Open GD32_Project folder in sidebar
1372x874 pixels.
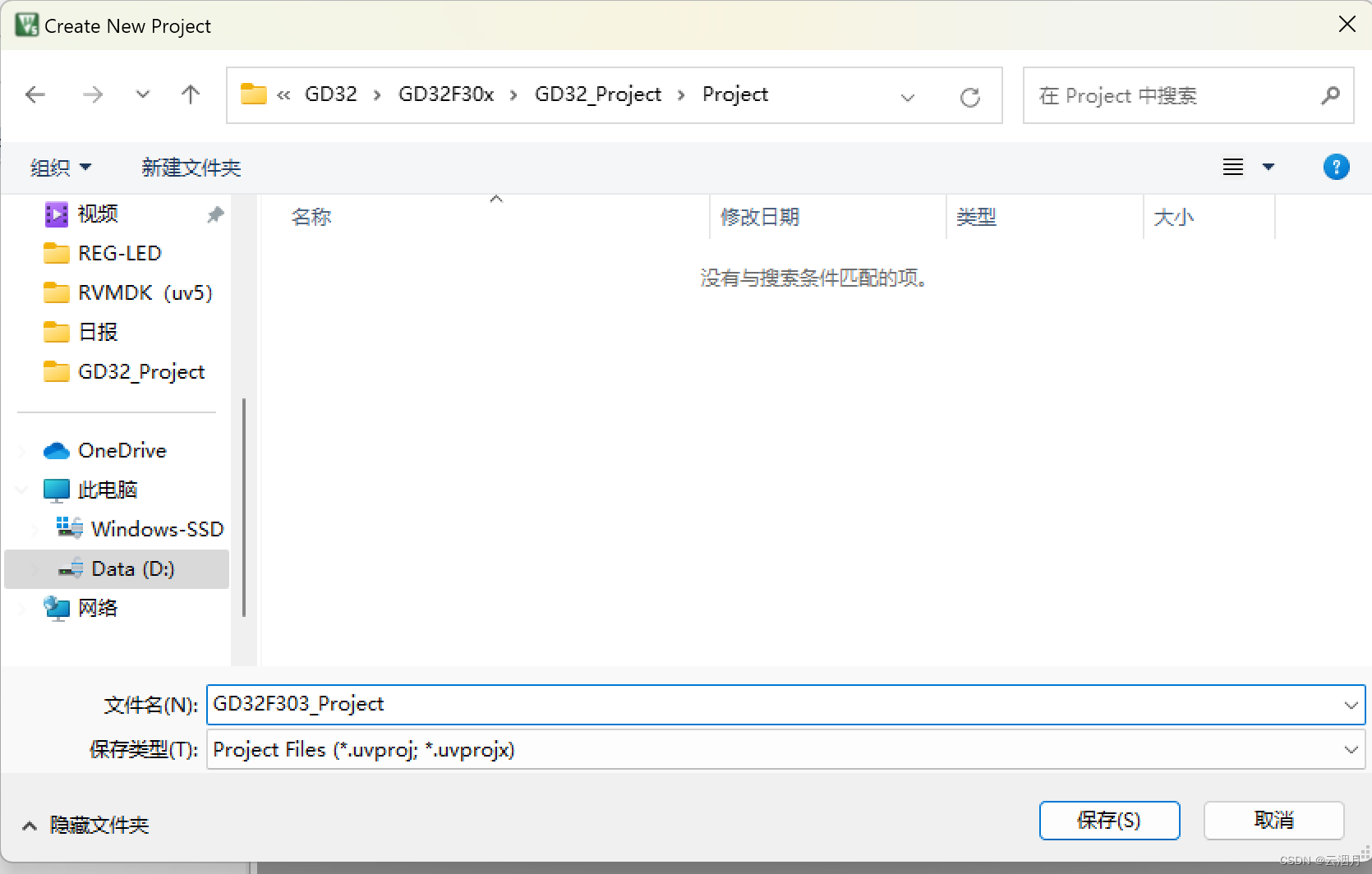coord(141,371)
